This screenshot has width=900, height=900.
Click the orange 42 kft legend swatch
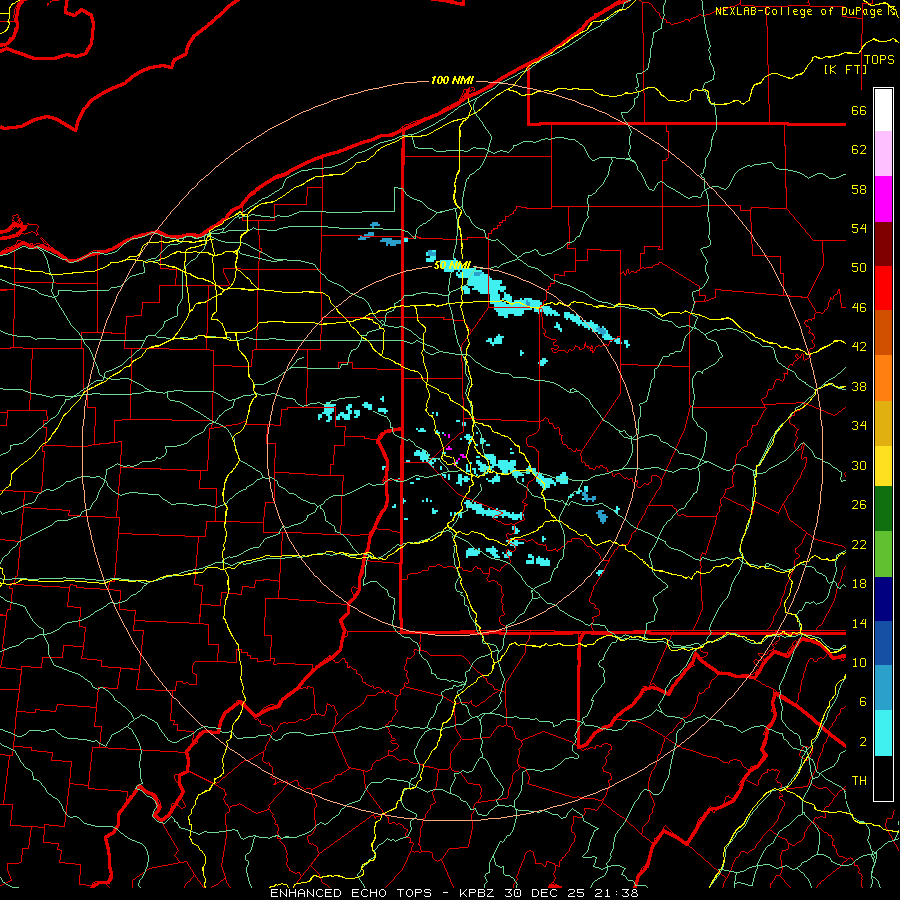pyautogui.click(x=883, y=378)
